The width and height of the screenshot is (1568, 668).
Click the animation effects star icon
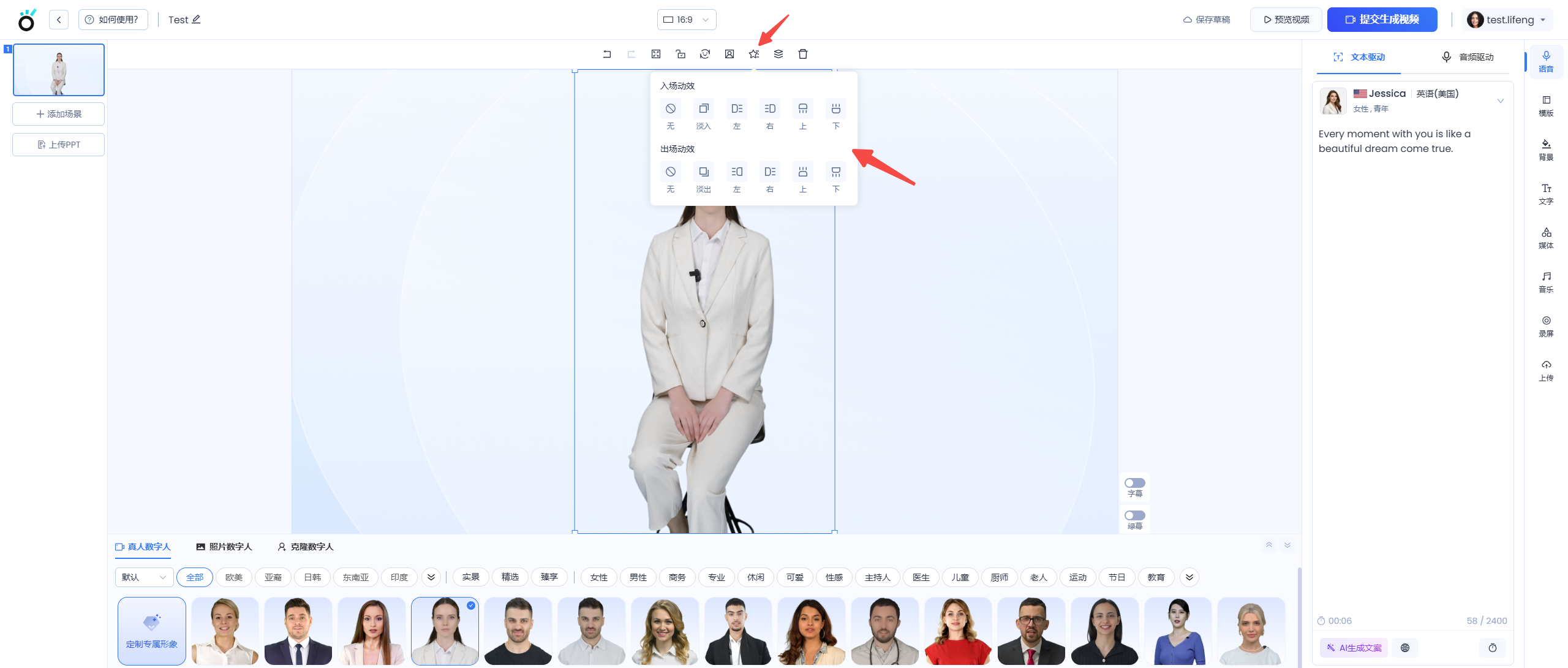click(x=754, y=54)
